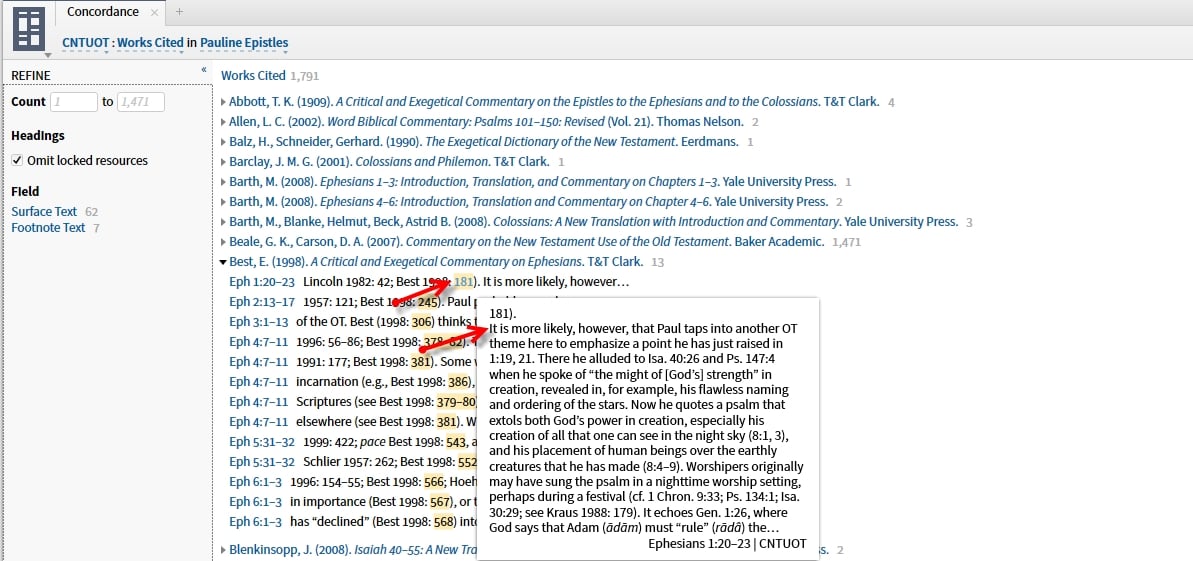
Task: Collapse the Refine sidebar with double chevron
Action: click(204, 70)
